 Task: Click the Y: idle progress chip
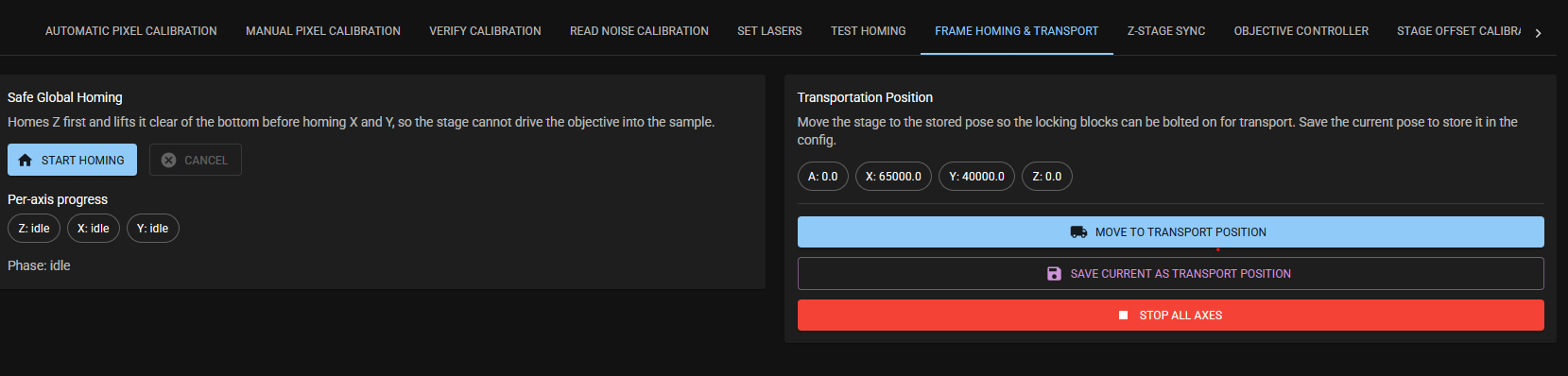[x=153, y=228]
